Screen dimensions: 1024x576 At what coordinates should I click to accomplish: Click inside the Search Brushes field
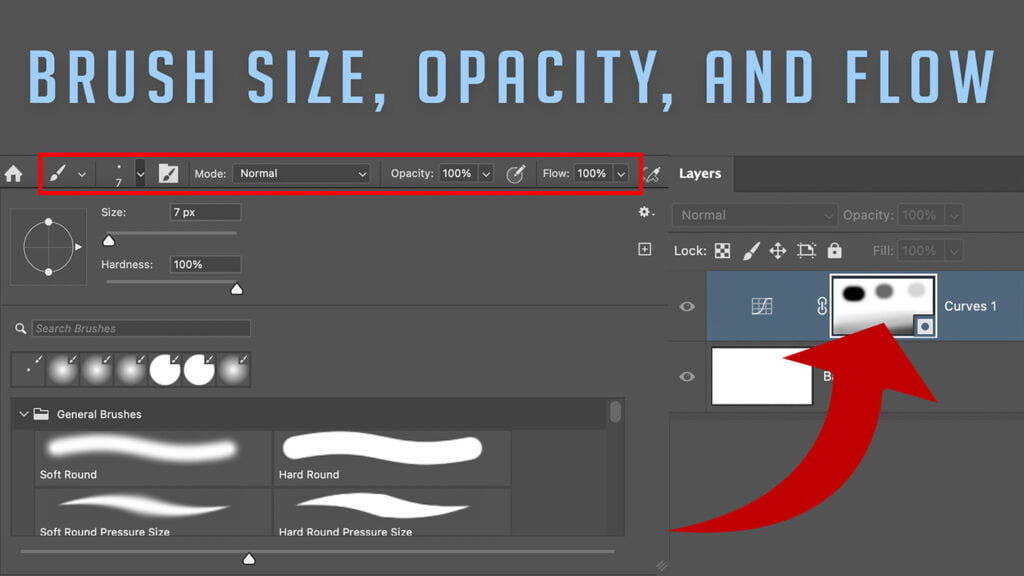pyautogui.click(x=140, y=328)
